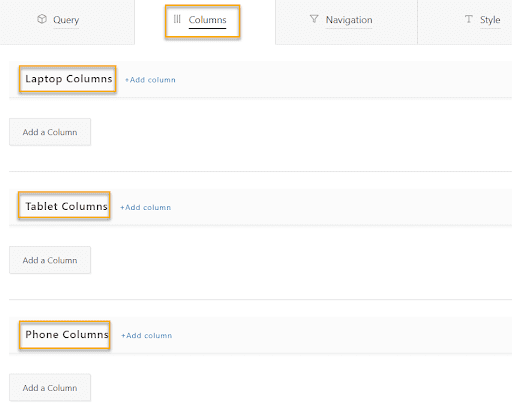
Task: Click the funnel icon beside Navigation
Action: tap(314, 19)
